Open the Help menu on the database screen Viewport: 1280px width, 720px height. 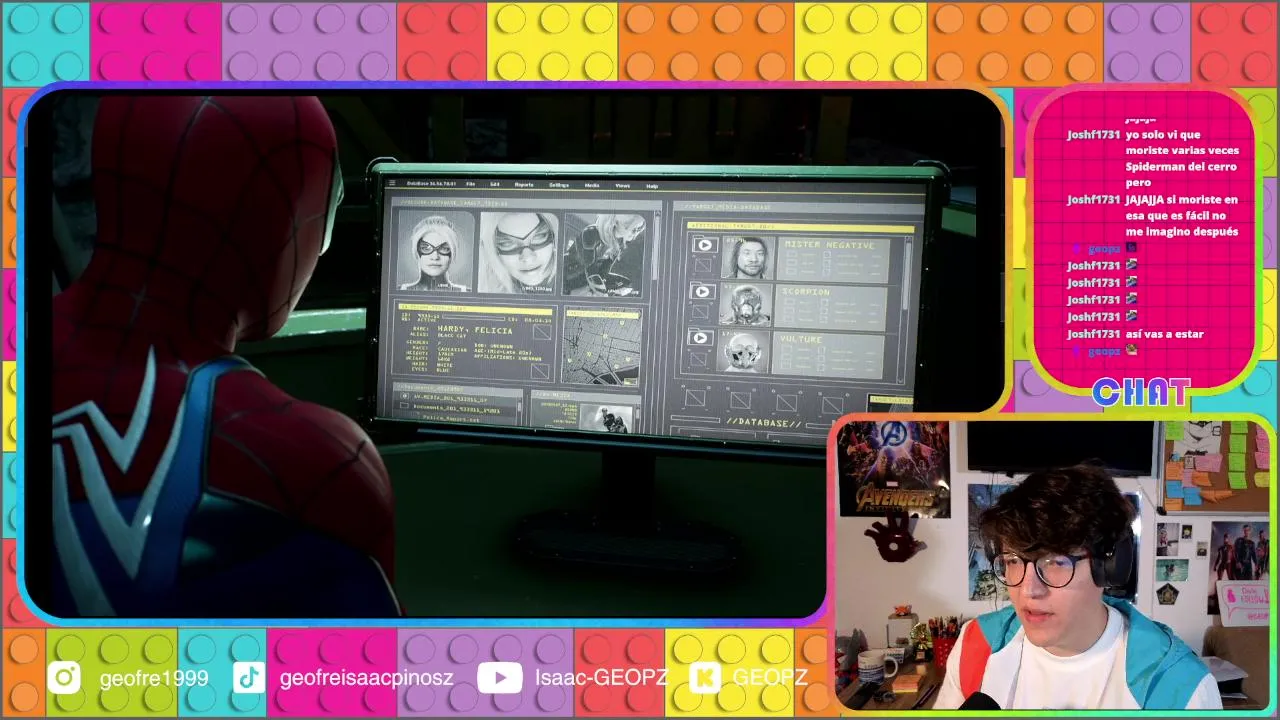(x=652, y=186)
